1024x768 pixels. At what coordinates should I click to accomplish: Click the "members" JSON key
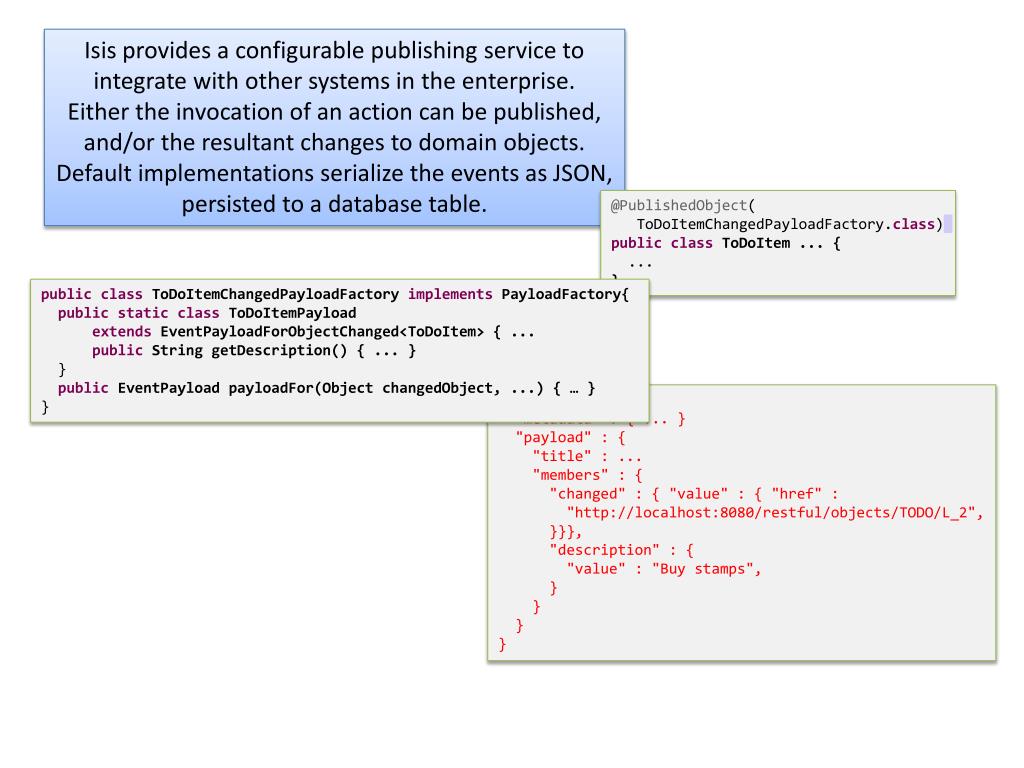[x=571, y=475]
